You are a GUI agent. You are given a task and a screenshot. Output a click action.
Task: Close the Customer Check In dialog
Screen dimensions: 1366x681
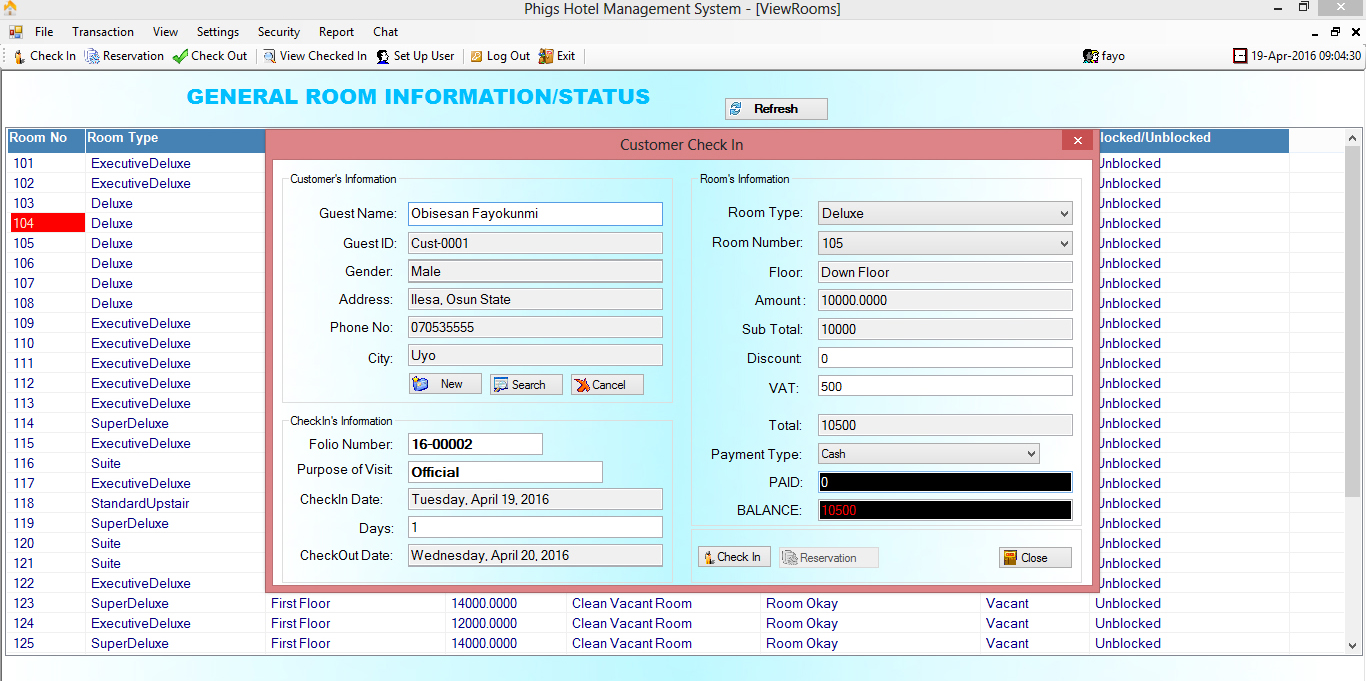1077,141
